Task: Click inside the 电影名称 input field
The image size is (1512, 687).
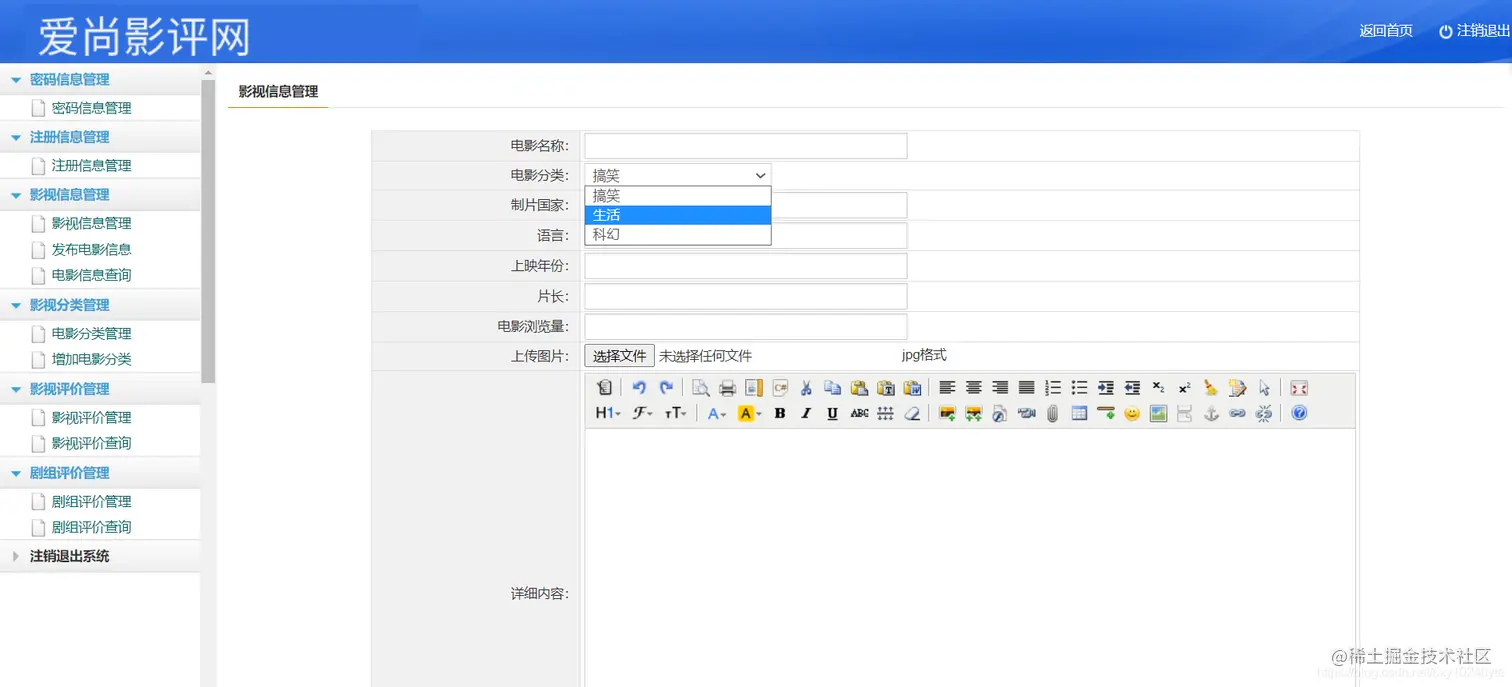Action: (x=744, y=145)
